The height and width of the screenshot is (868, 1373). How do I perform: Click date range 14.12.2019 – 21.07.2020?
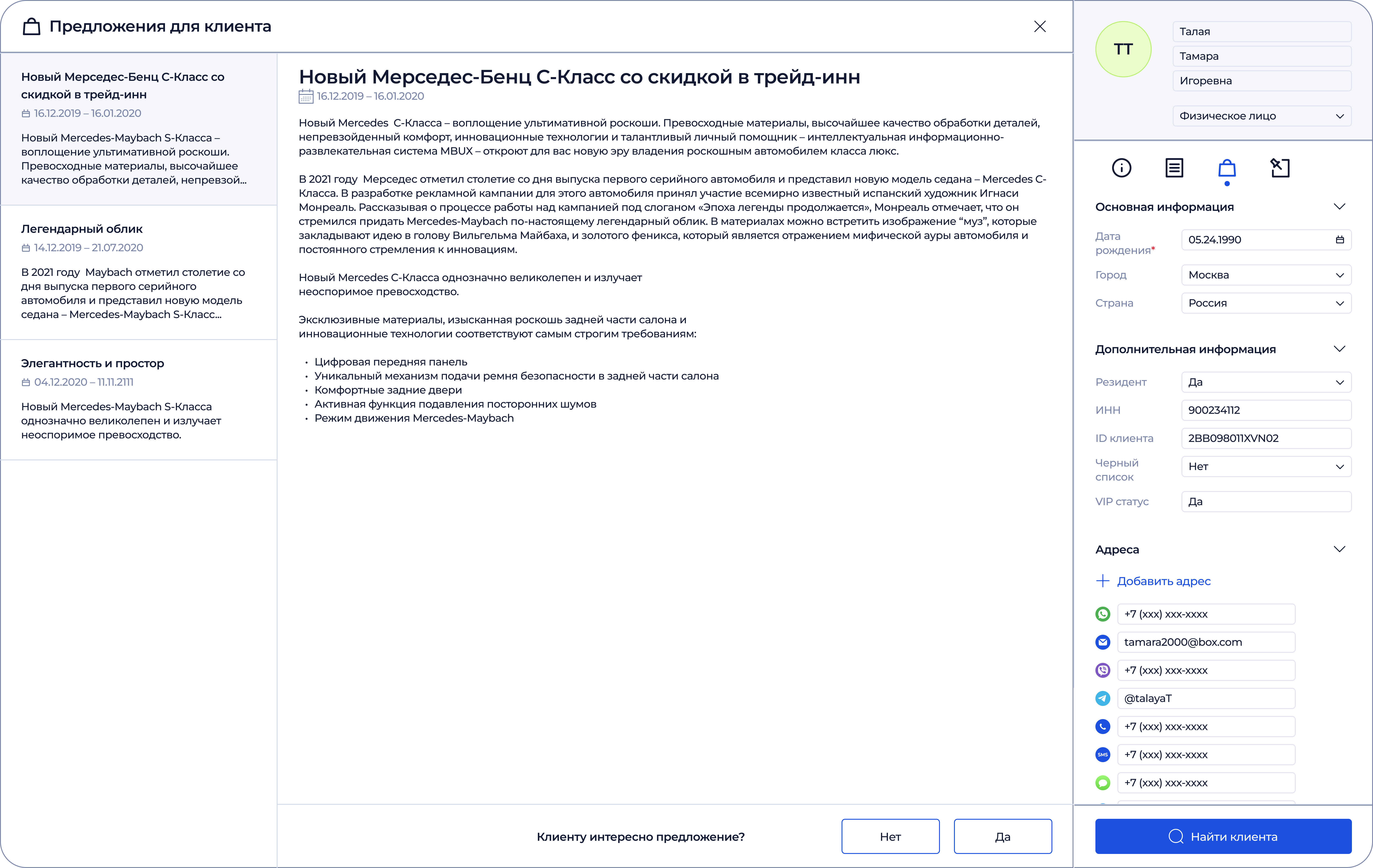click(88, 248)
